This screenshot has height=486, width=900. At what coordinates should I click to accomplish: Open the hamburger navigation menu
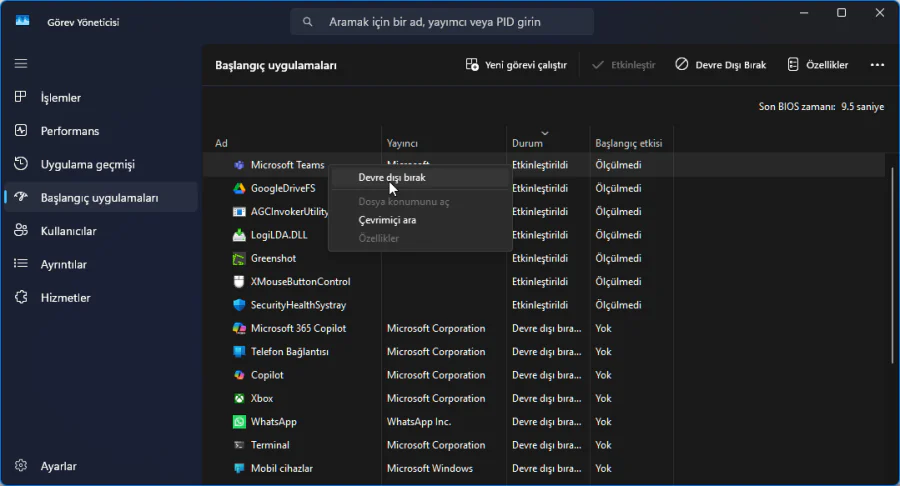click(21, 64)
